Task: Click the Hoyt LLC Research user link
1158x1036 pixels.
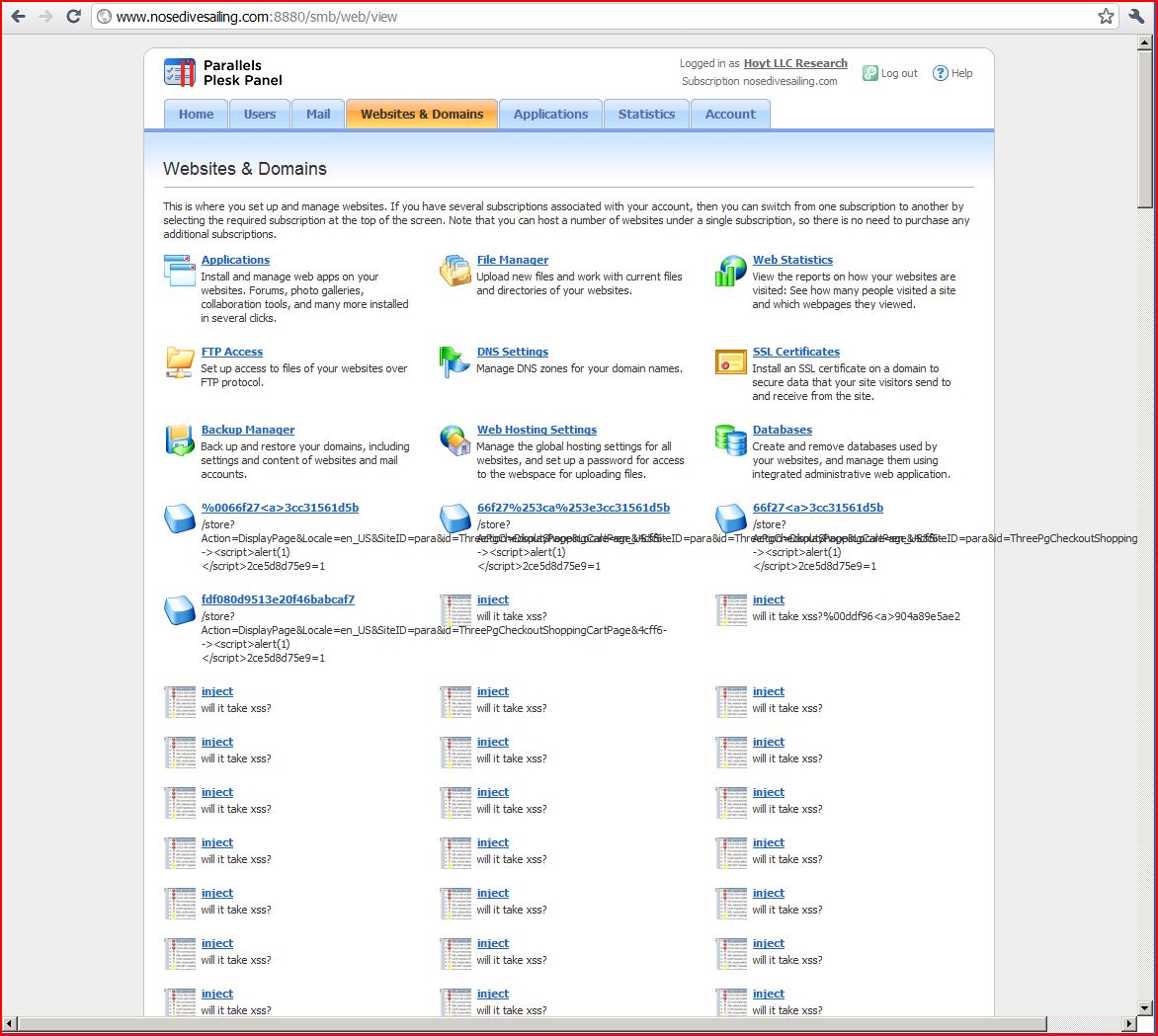Action: [x=795, y=63]
